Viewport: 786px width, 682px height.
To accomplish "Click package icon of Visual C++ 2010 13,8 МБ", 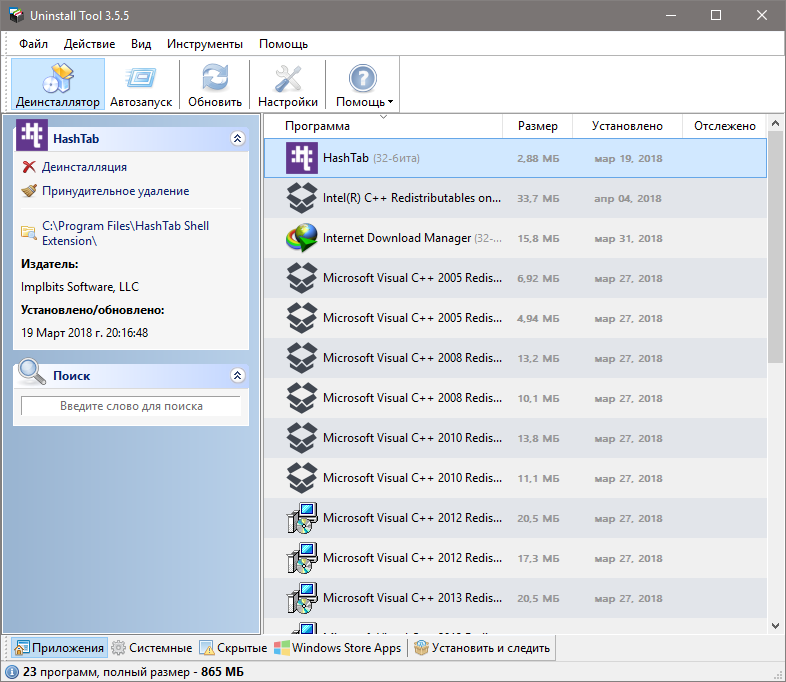I will pos(302,438).
